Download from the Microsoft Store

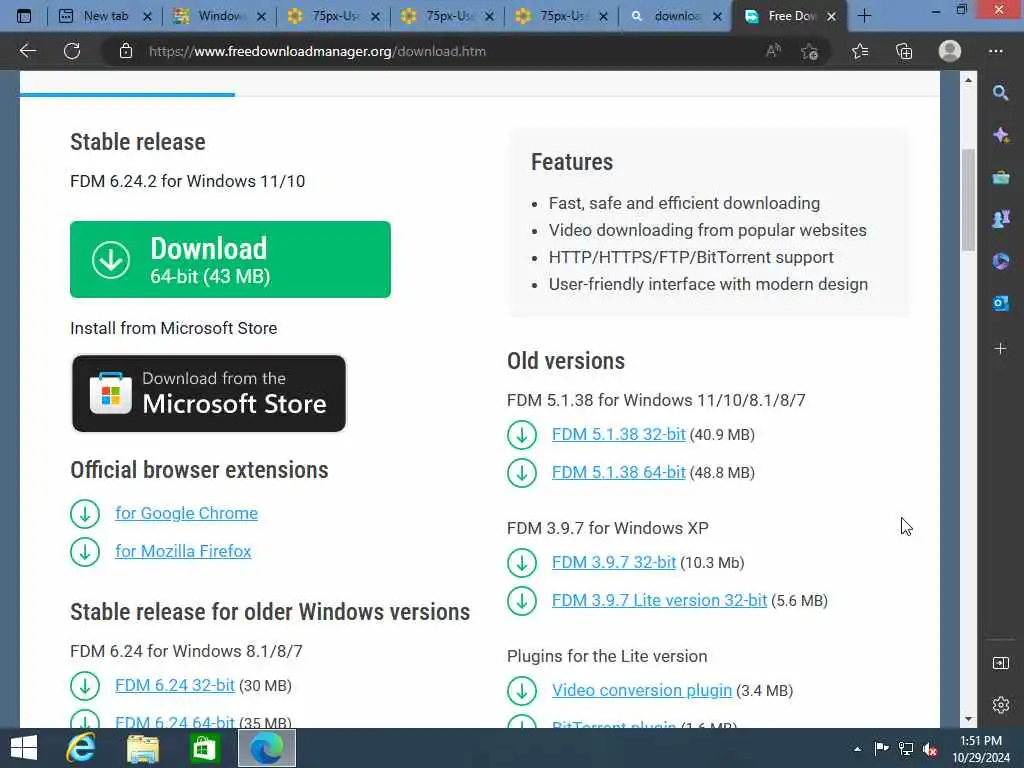pos(209,393)
